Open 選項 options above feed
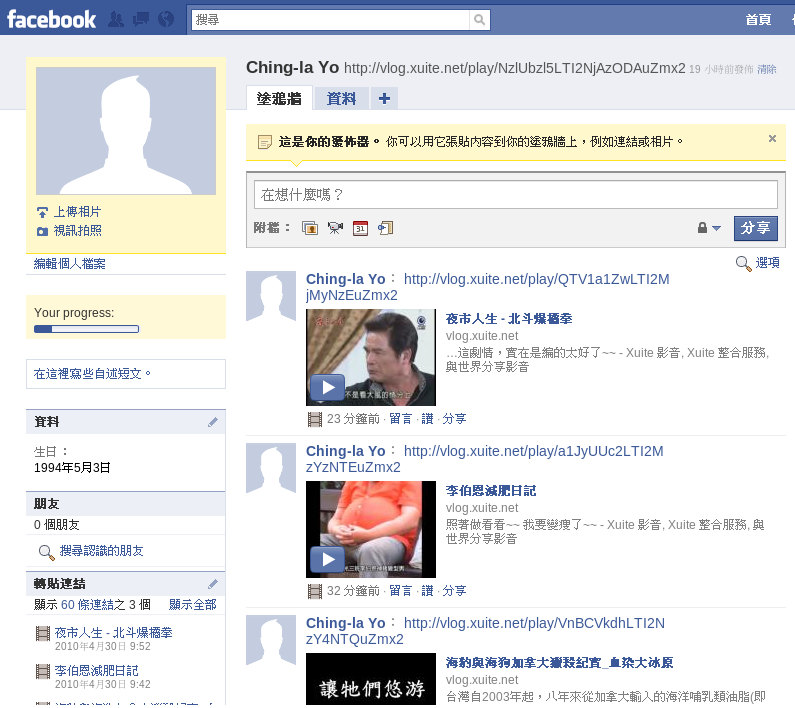Image resolution: width=795 pixels, height=708 pixels. (768, 263)
